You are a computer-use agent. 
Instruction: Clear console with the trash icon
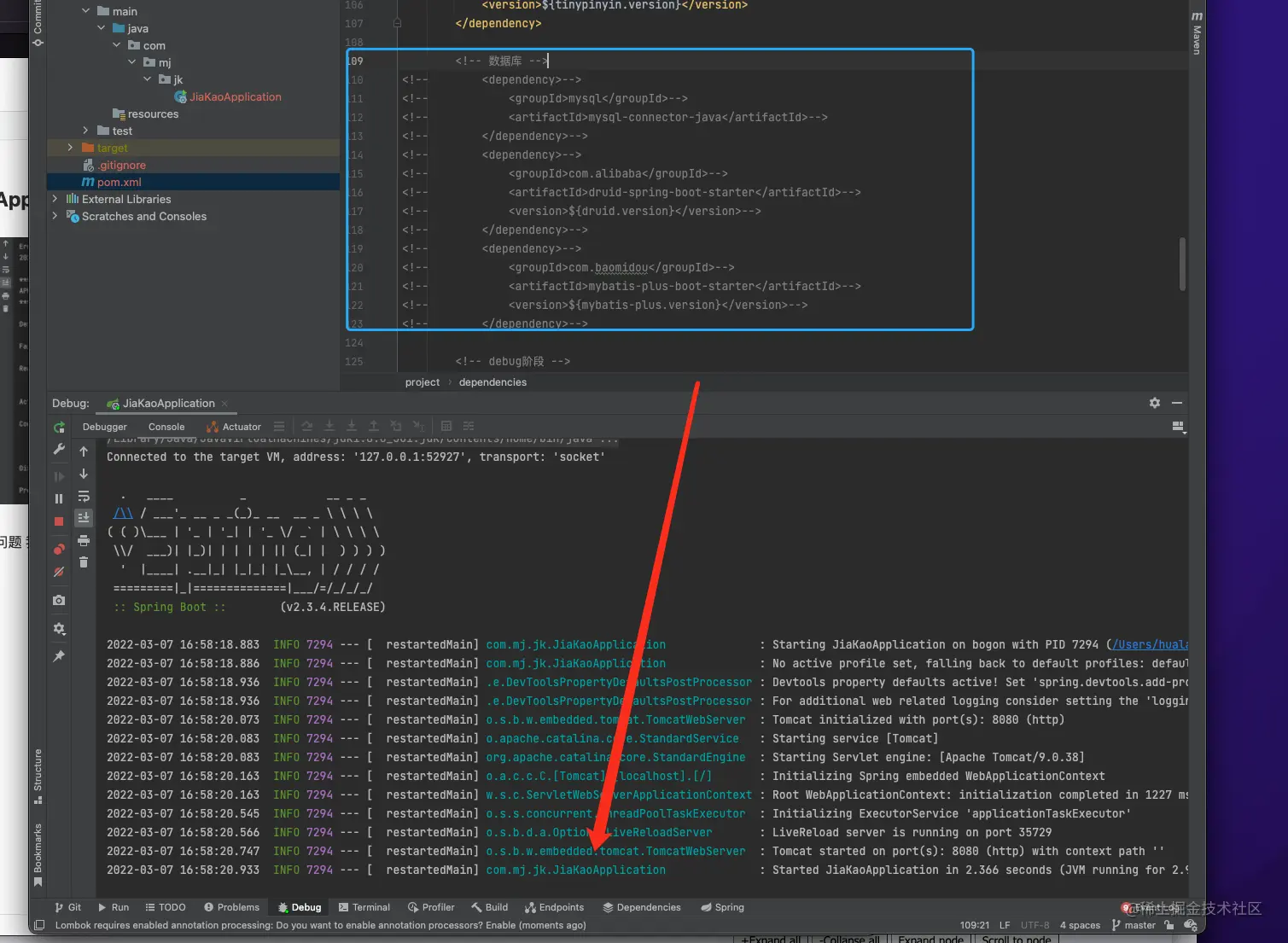click(x=84, y=562)
